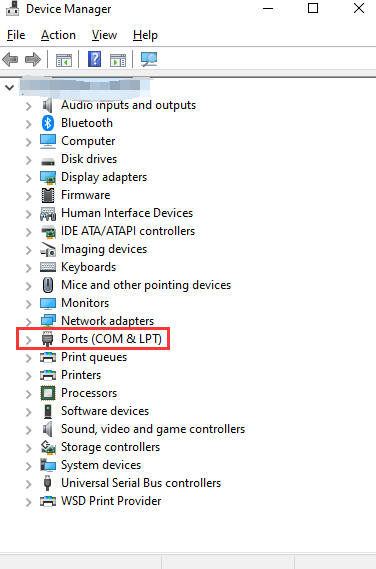Click Scan for hardware changes icon
Image resolution: width=376 pixels, height=569 pixels.
click(149, 59)
